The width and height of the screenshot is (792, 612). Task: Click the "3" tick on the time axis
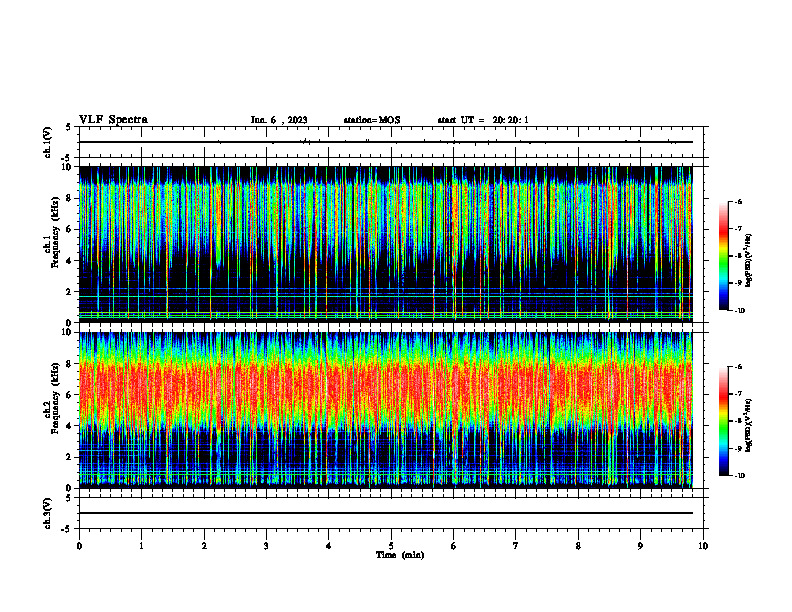tap(266, 546)
